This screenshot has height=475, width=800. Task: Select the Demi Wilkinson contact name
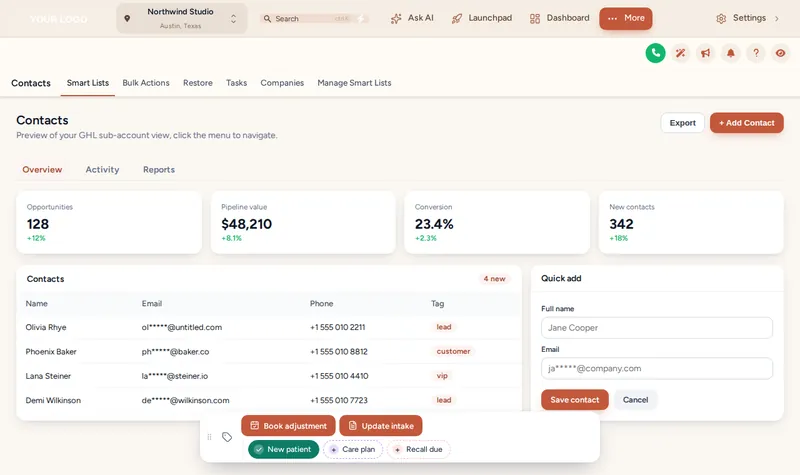pyautogui.click(x=53, y=401)
